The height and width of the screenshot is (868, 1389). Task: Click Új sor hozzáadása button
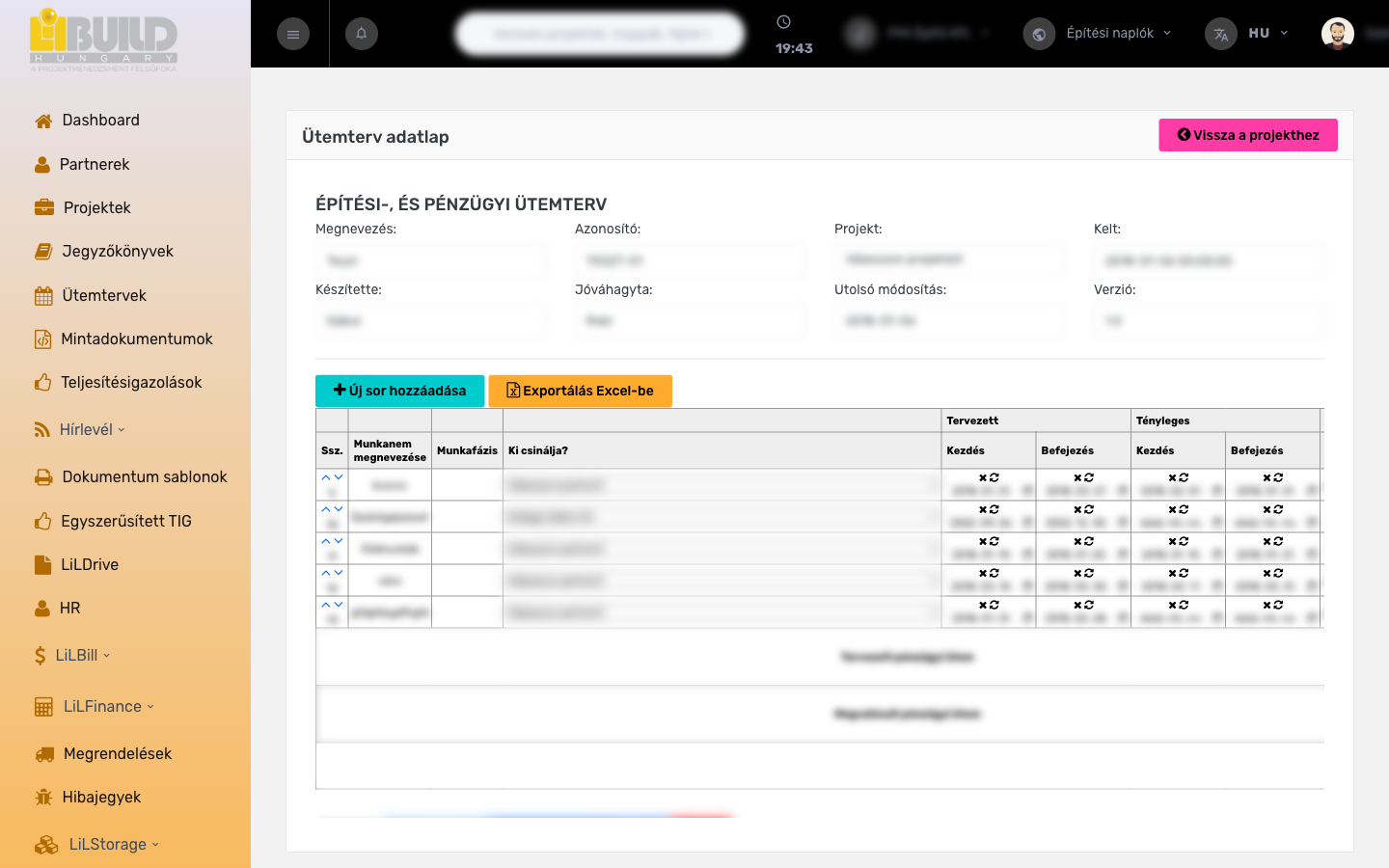pos(399,391)
